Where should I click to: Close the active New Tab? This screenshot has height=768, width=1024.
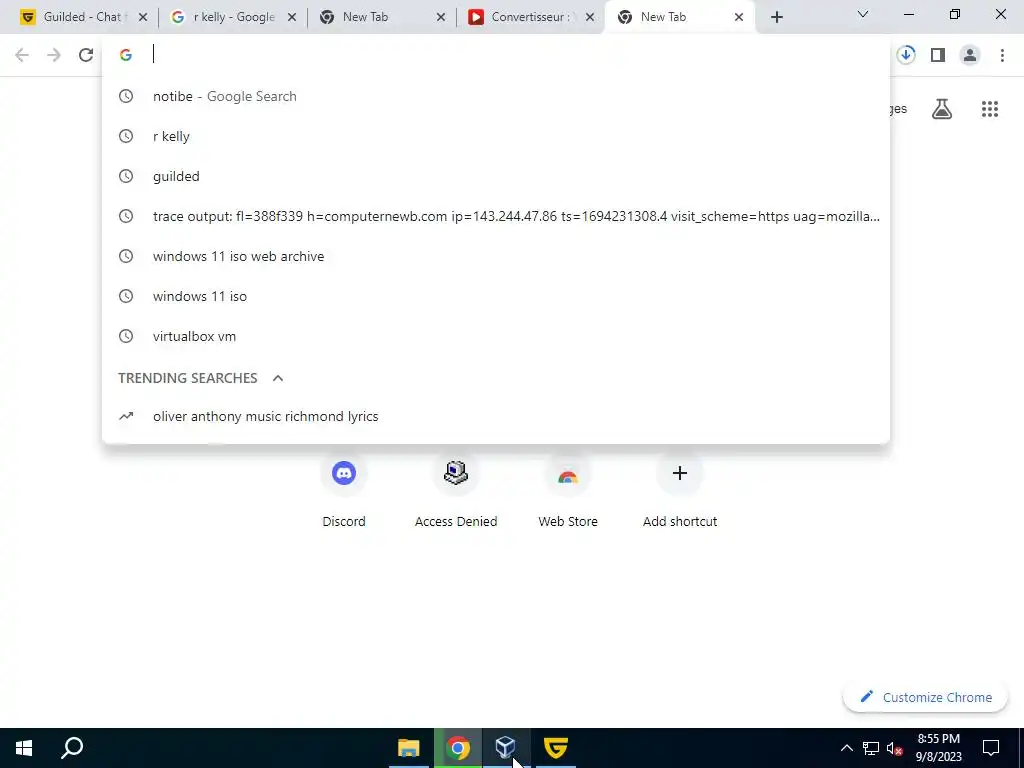tap(739, 17)
